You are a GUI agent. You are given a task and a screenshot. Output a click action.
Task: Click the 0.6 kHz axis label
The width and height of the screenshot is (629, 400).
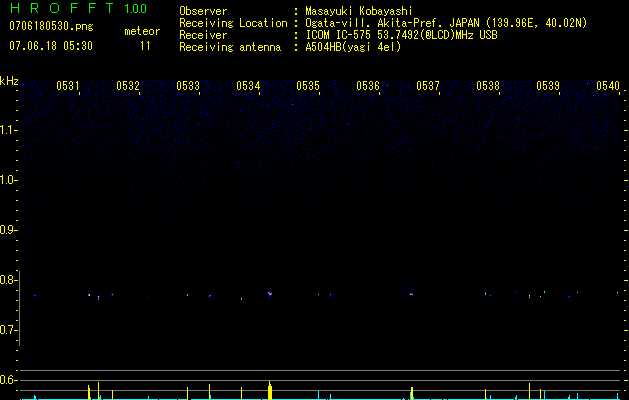tap(8, 380)
